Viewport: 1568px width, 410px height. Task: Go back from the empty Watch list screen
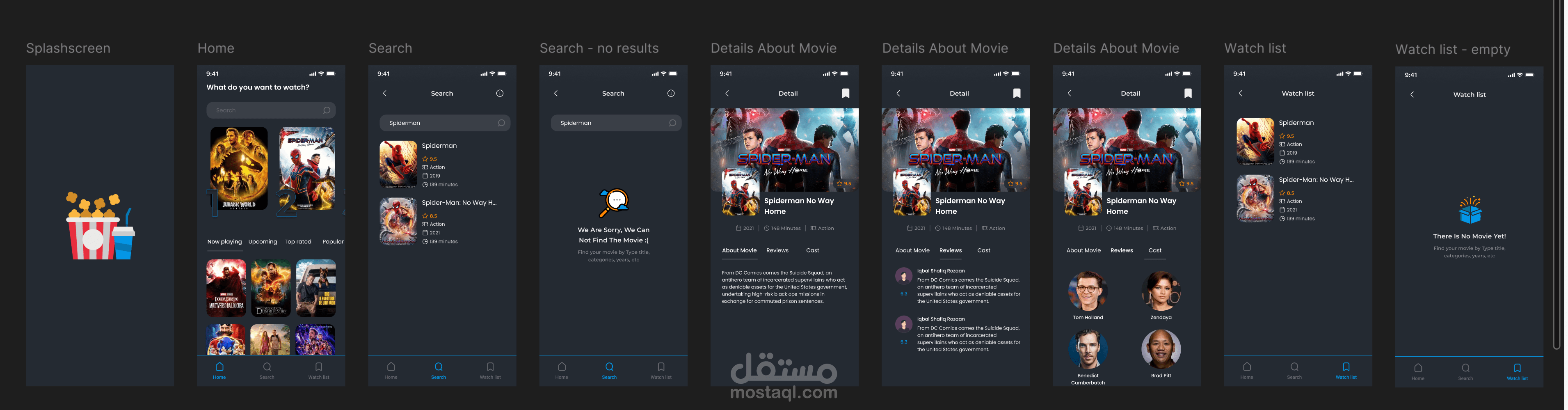(x=1412, y=94)
